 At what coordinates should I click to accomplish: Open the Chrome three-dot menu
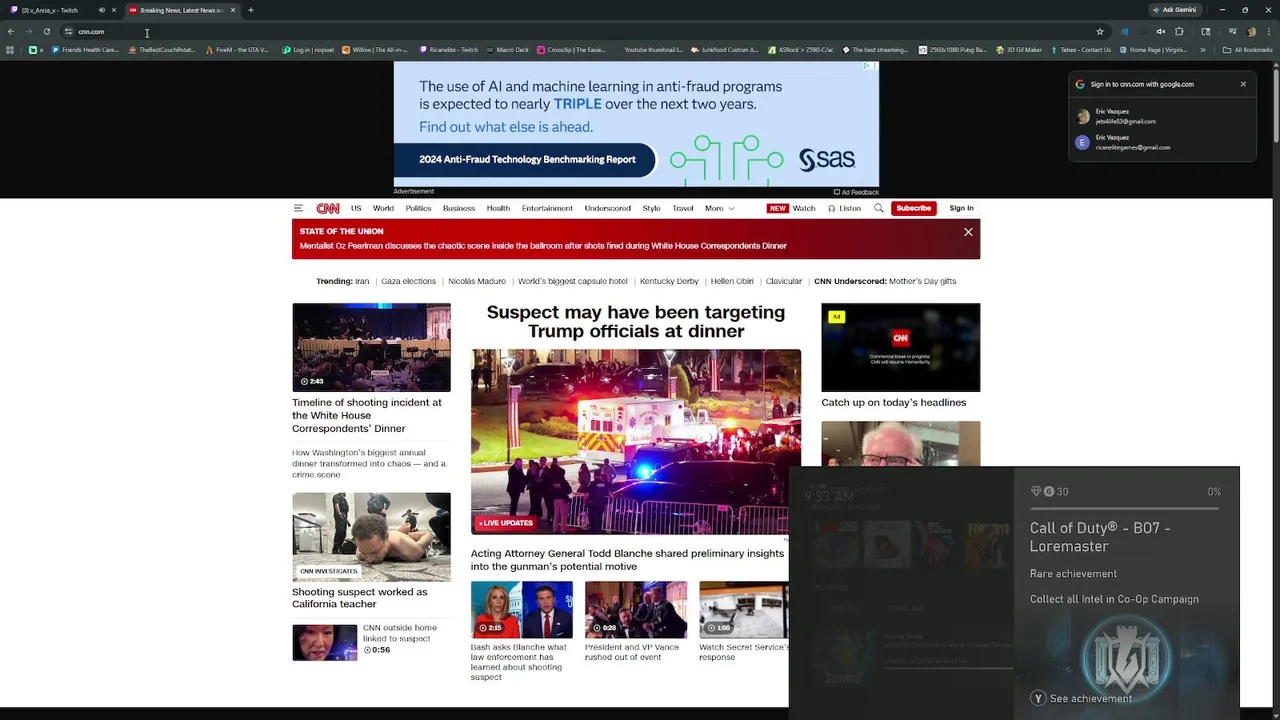click(1269, 32)
